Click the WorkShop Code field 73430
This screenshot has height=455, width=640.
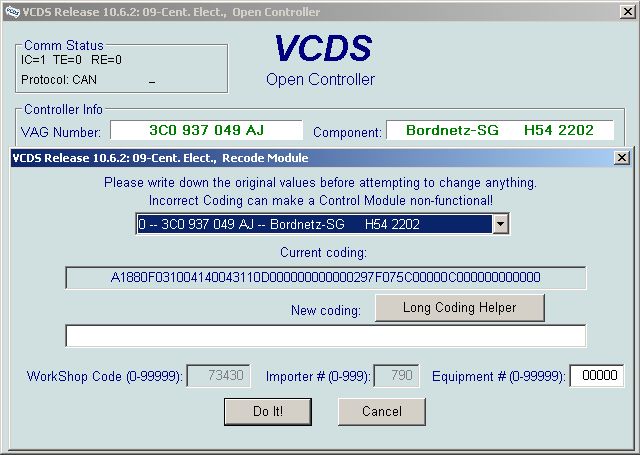[x=218, y=375]
